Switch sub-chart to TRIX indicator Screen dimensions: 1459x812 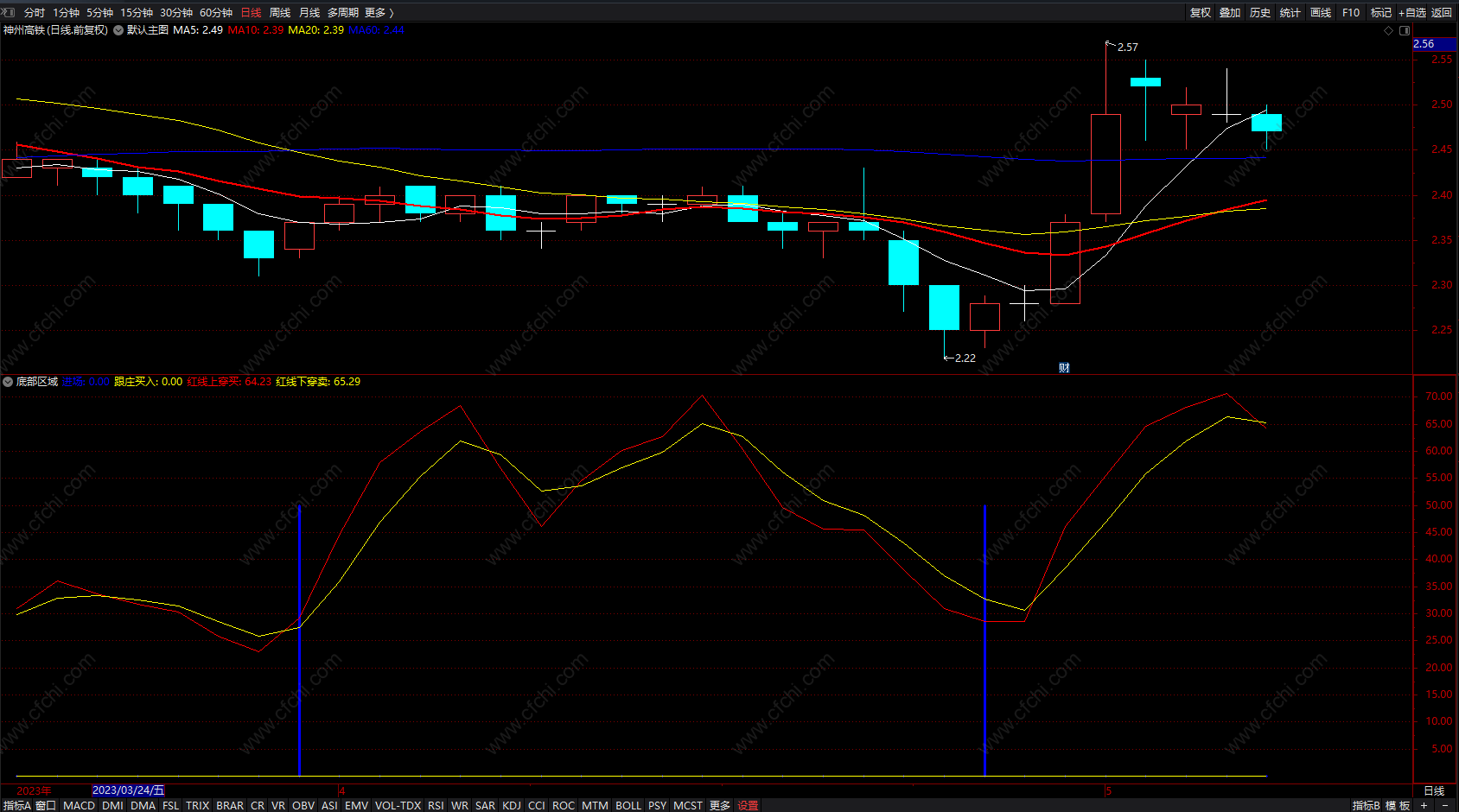198,805
